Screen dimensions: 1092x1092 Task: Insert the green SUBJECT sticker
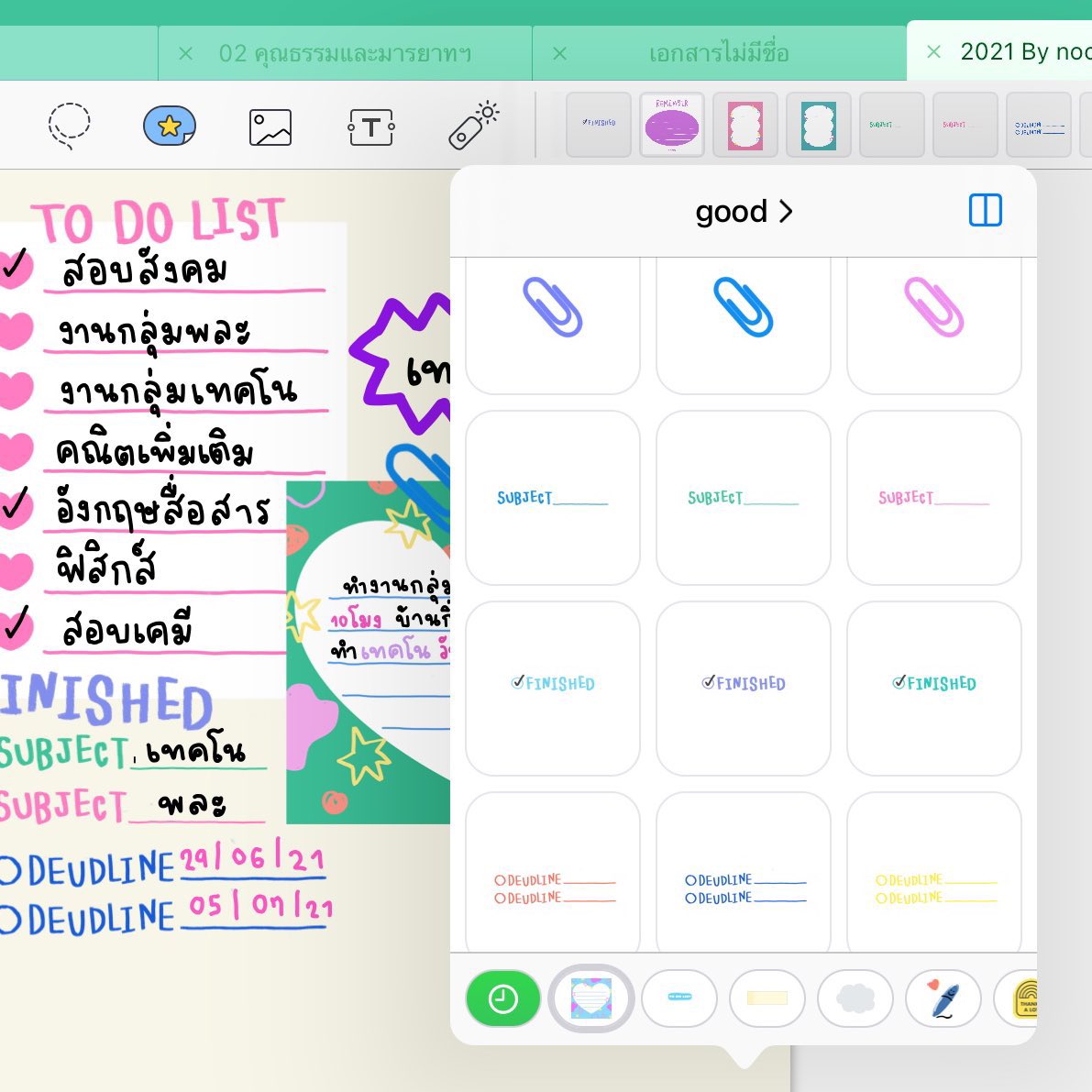pos(743,498)
